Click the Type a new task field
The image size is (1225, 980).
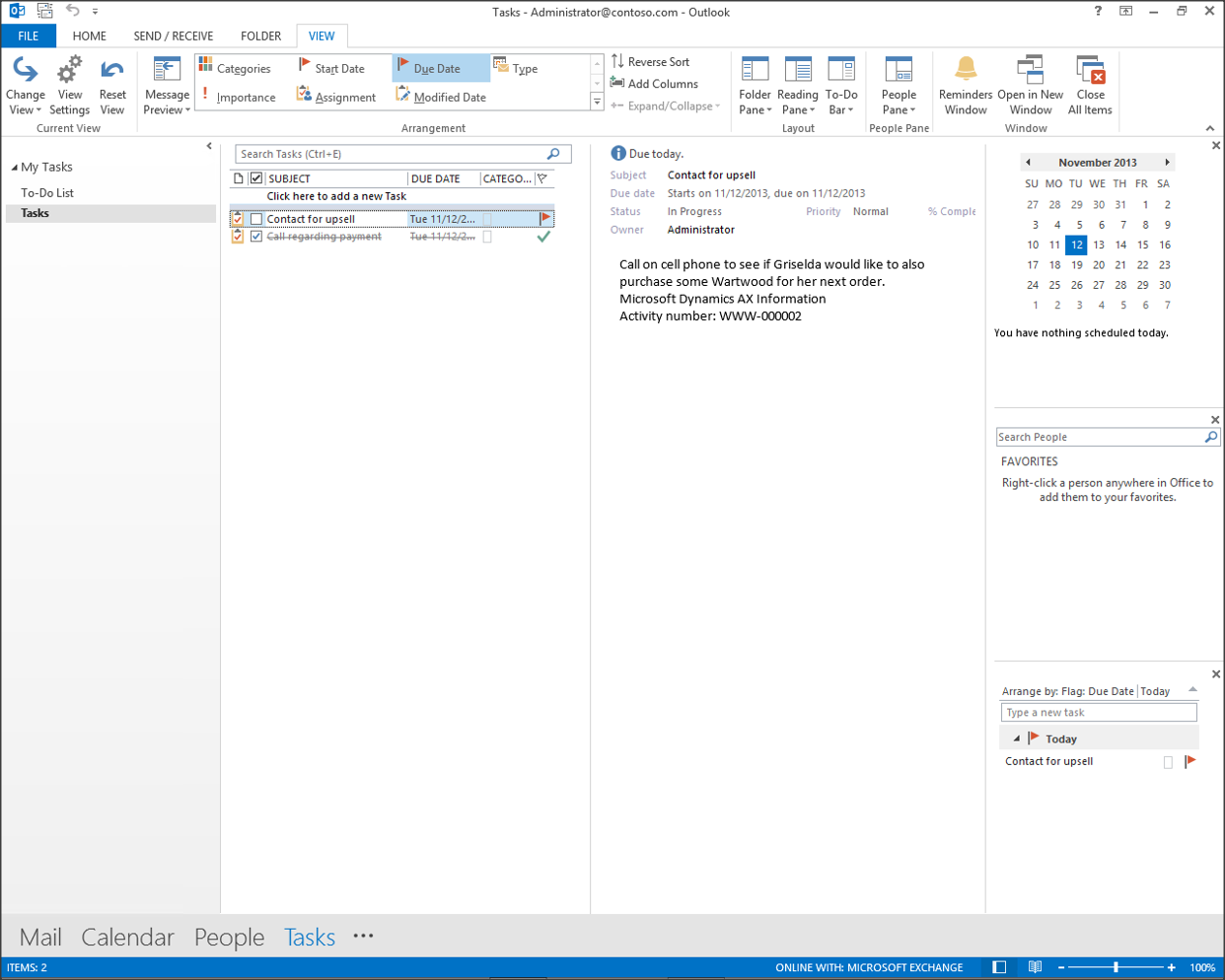pos(1097,712)
